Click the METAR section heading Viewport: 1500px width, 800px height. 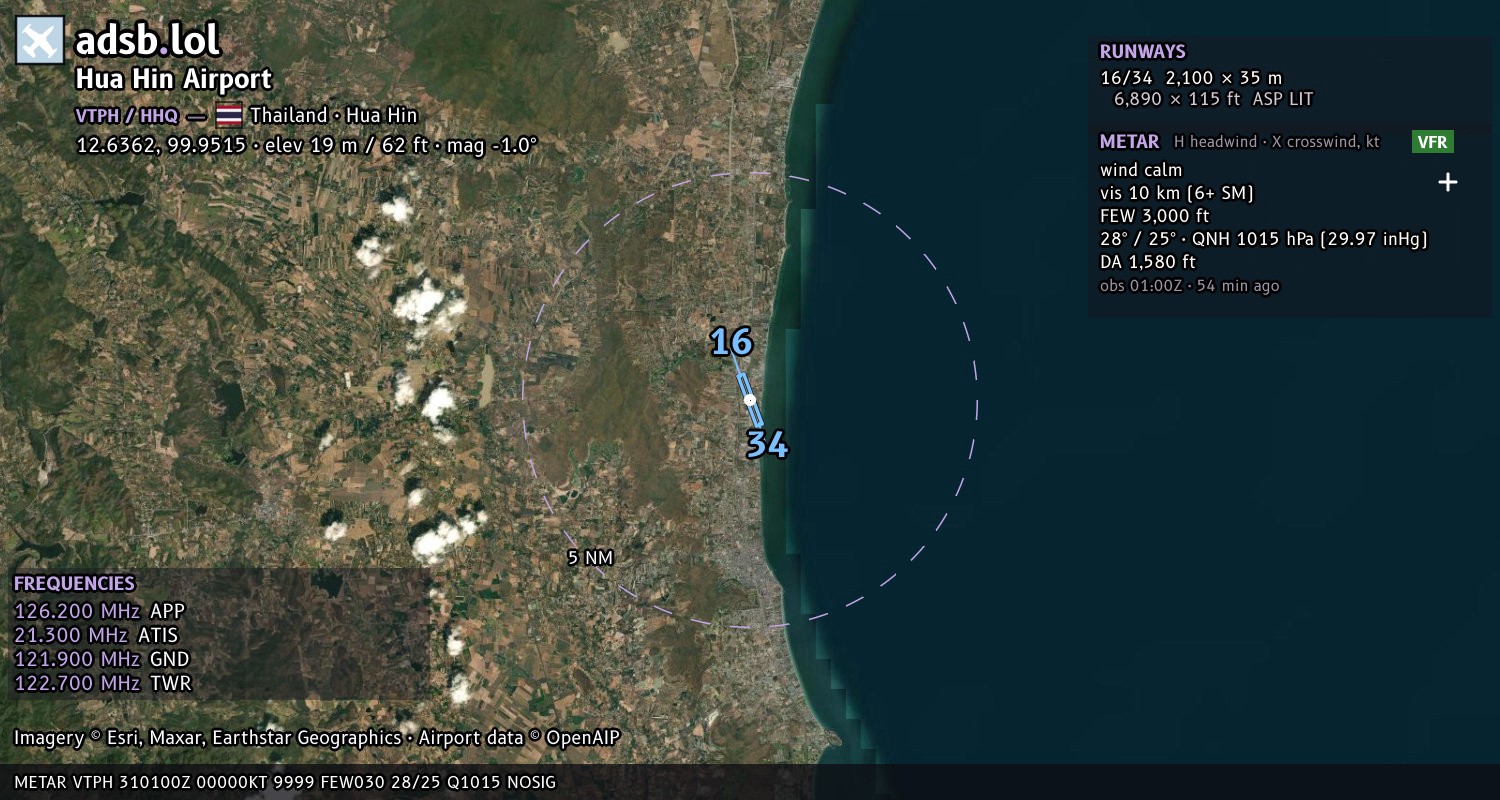tap(1129, 142)
